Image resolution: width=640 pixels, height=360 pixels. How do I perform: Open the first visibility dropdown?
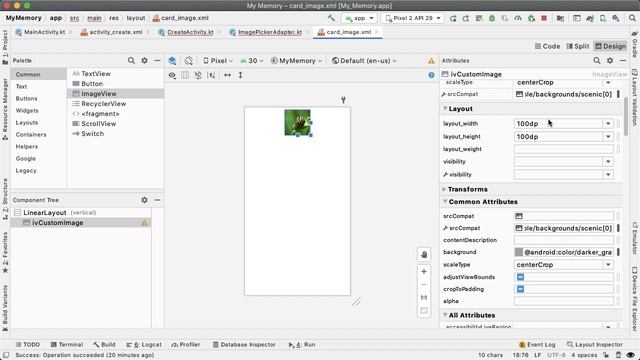pos(608,162)
